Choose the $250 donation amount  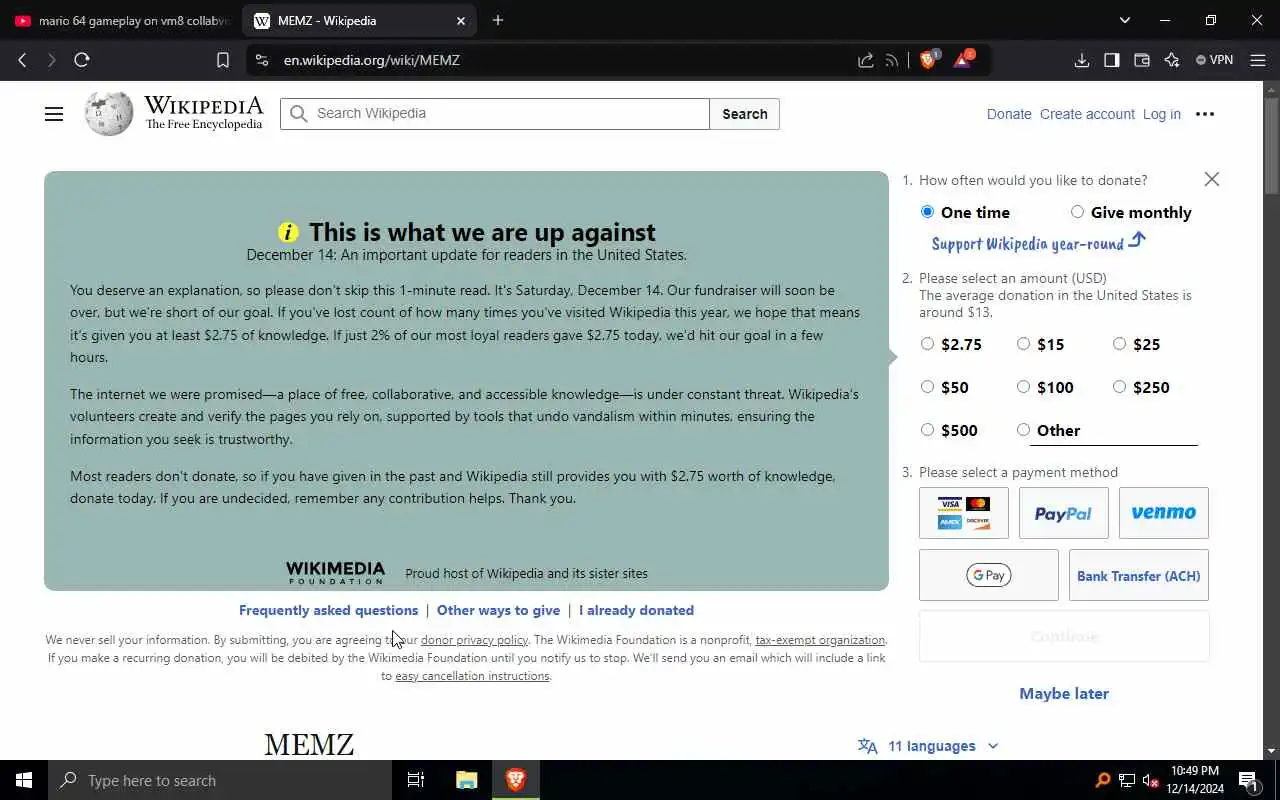tap(1119, 387)
